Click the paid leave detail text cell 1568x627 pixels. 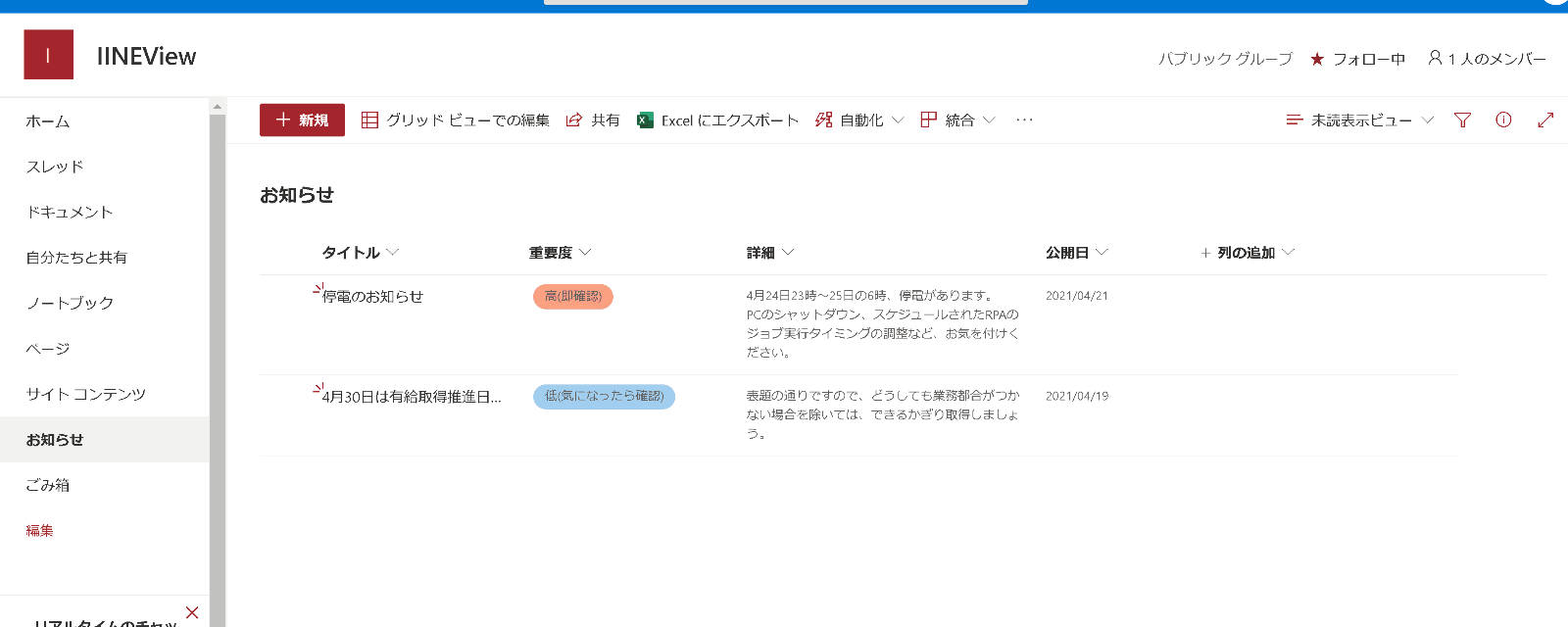[x=882, y=414]
